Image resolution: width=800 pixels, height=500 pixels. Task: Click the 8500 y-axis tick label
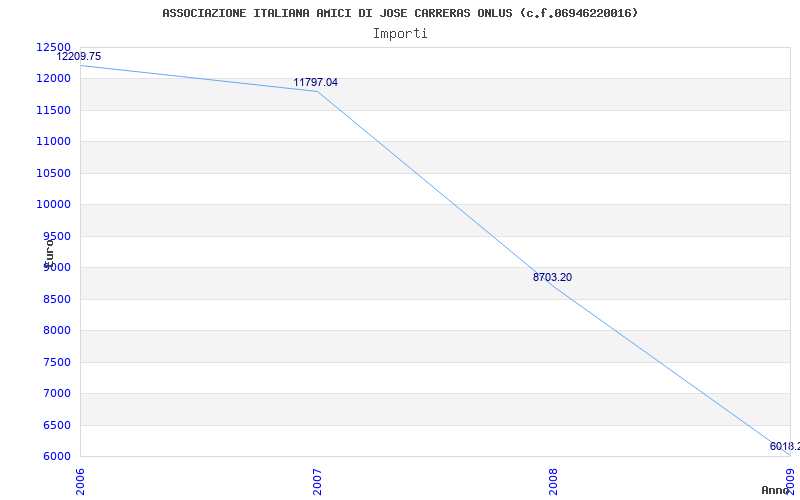point(56,299)
